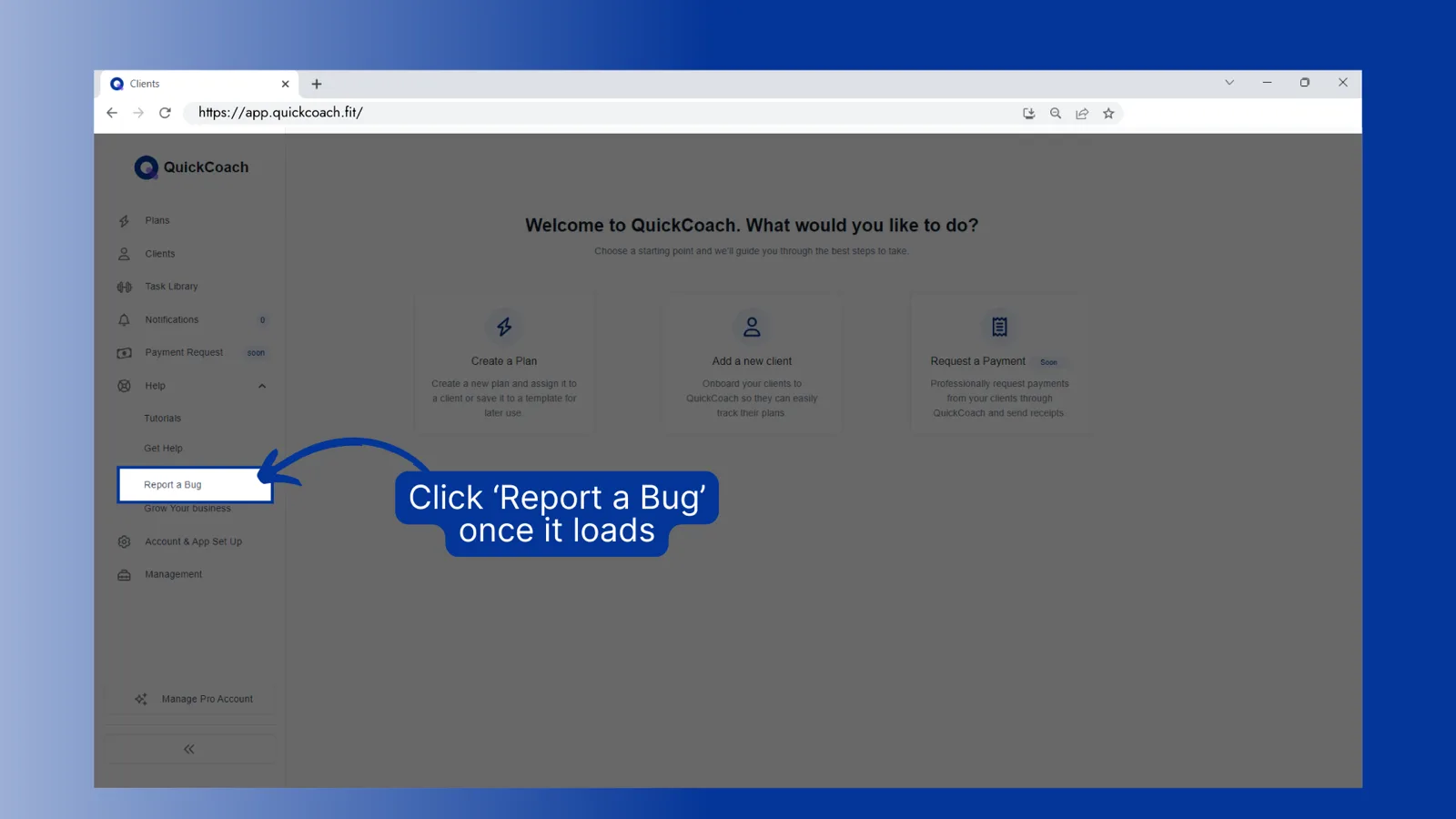
Task: Select the Clients browser tab
Action: point(198,84)
